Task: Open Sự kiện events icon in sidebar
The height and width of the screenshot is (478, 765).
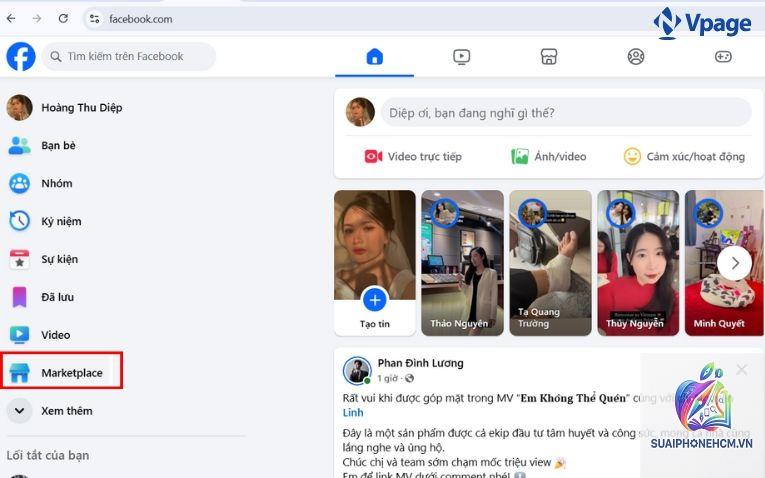Action: click(x=20, y=259)
